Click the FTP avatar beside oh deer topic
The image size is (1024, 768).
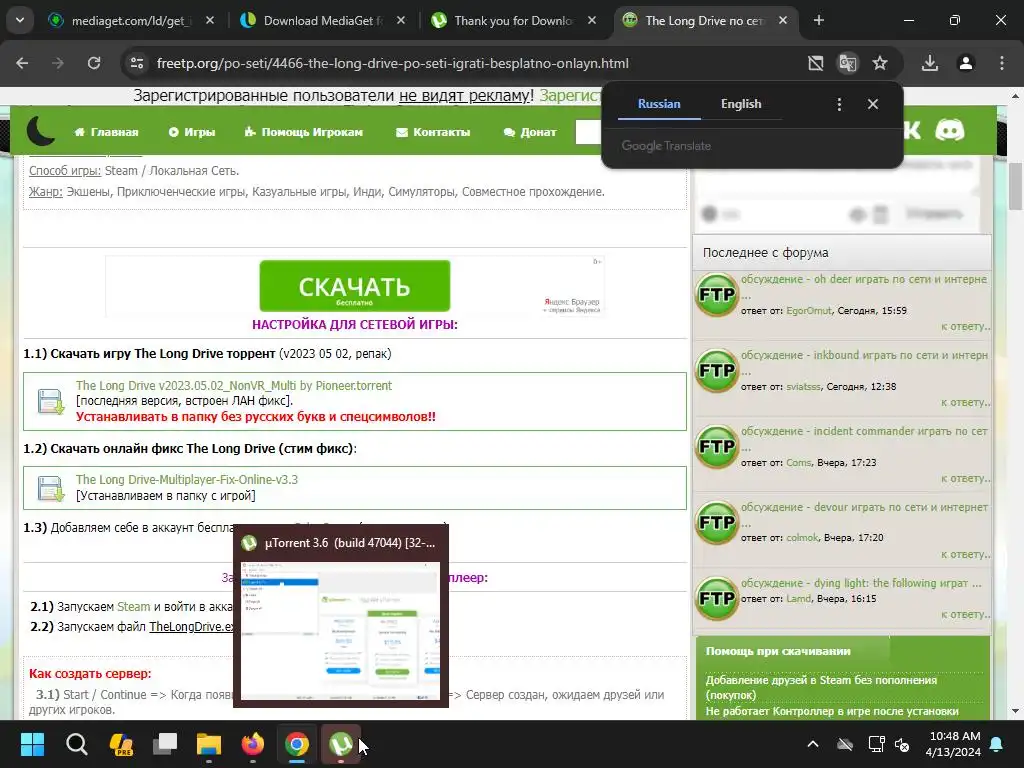[x=716, y=295]
